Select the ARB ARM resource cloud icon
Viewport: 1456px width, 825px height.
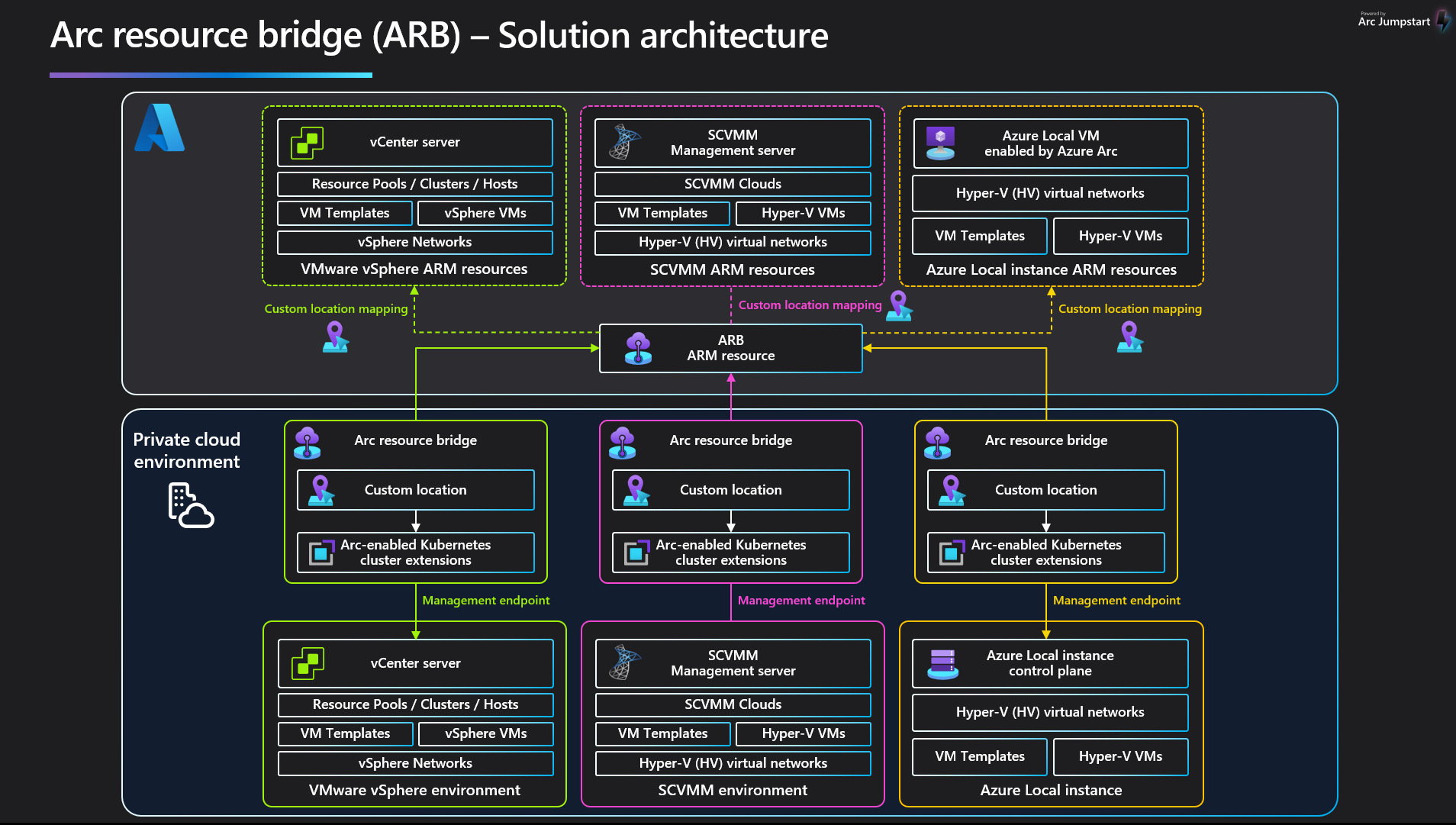(x=636, y=349)
